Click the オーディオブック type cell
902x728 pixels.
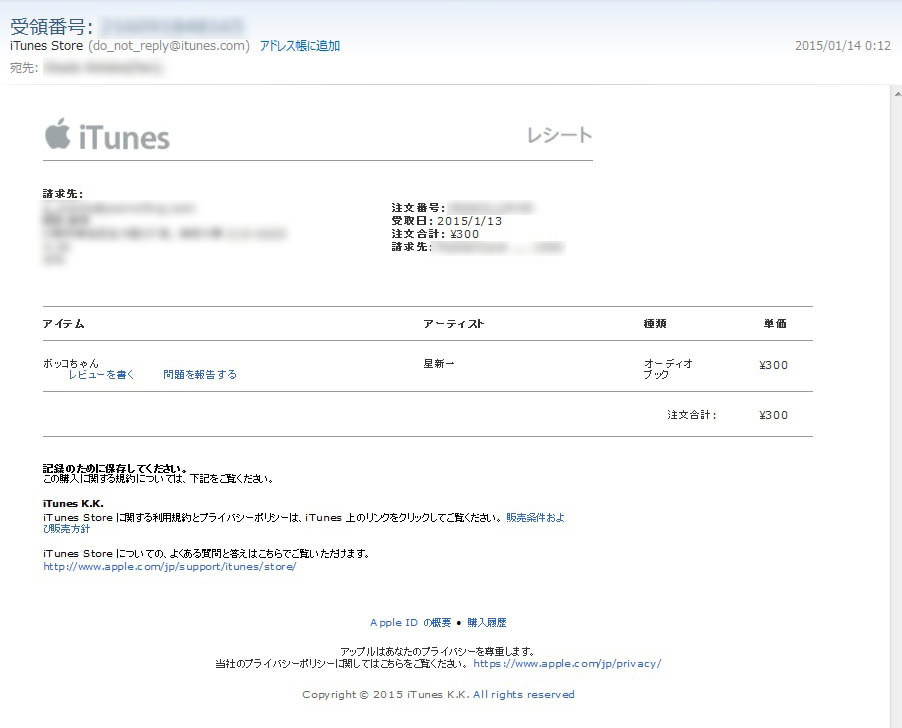[668, 369]
